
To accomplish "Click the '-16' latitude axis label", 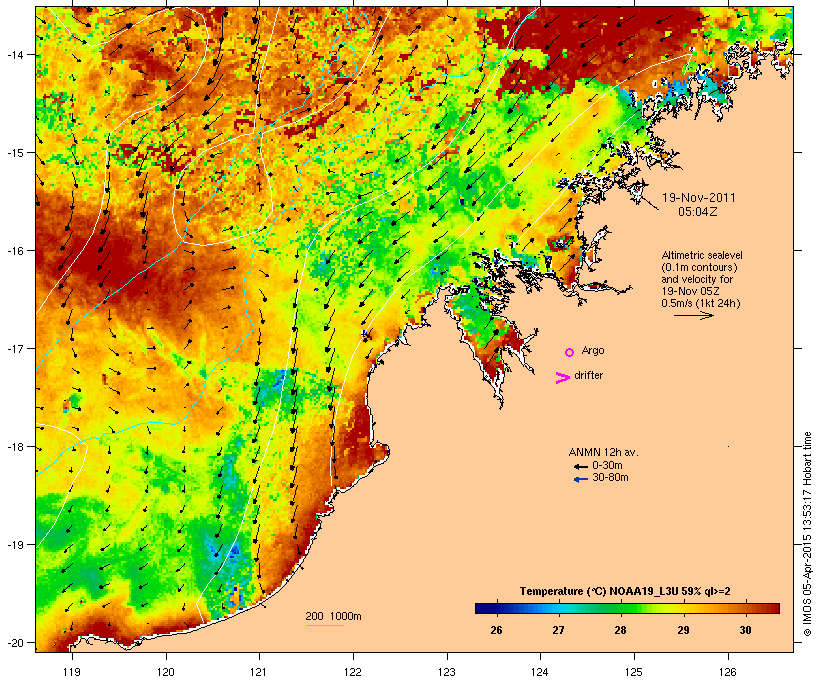I will (x=14, y=251).
